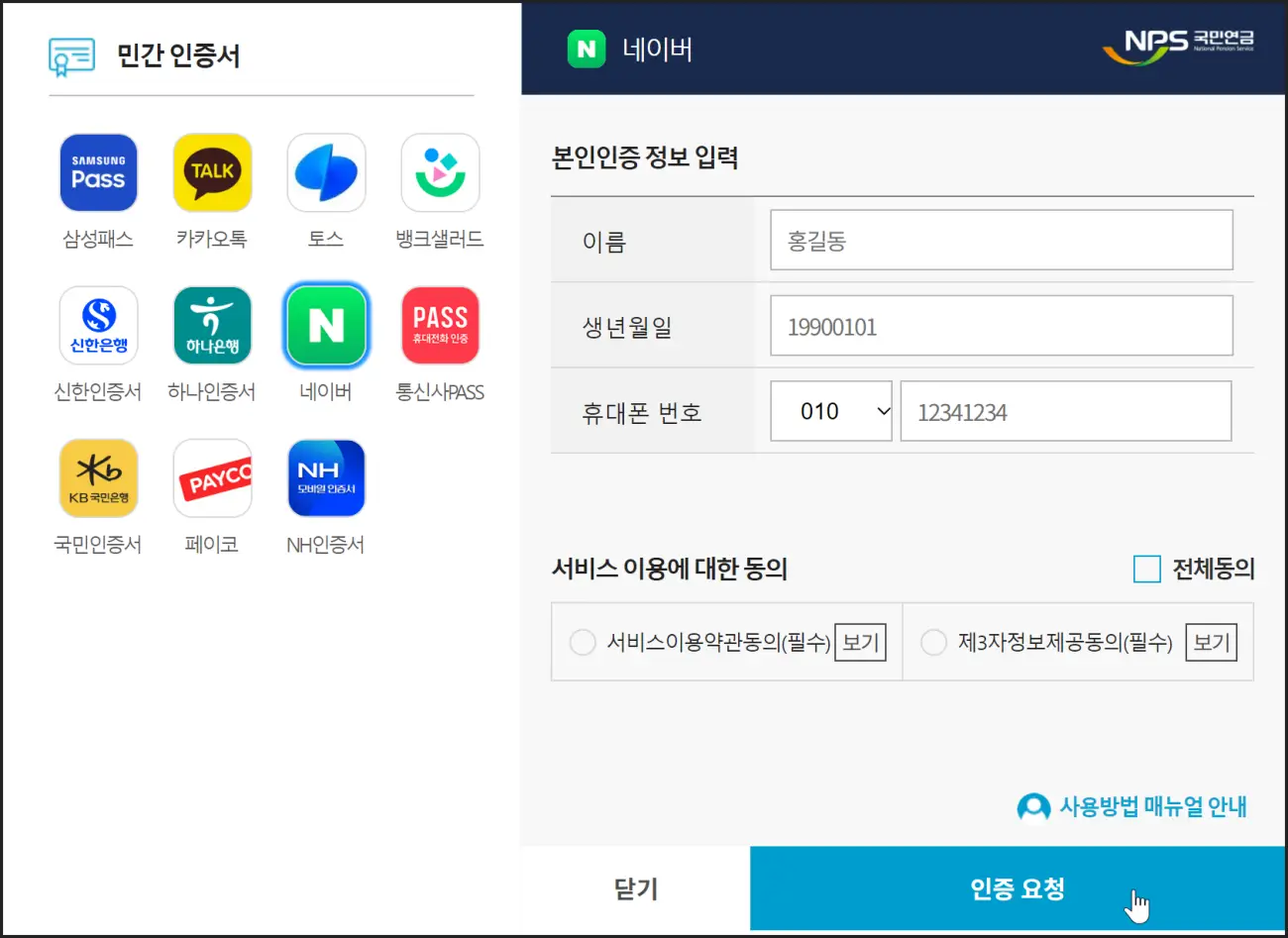Click the 서비스 이용에 대한 동의 heading

[670, 569]
